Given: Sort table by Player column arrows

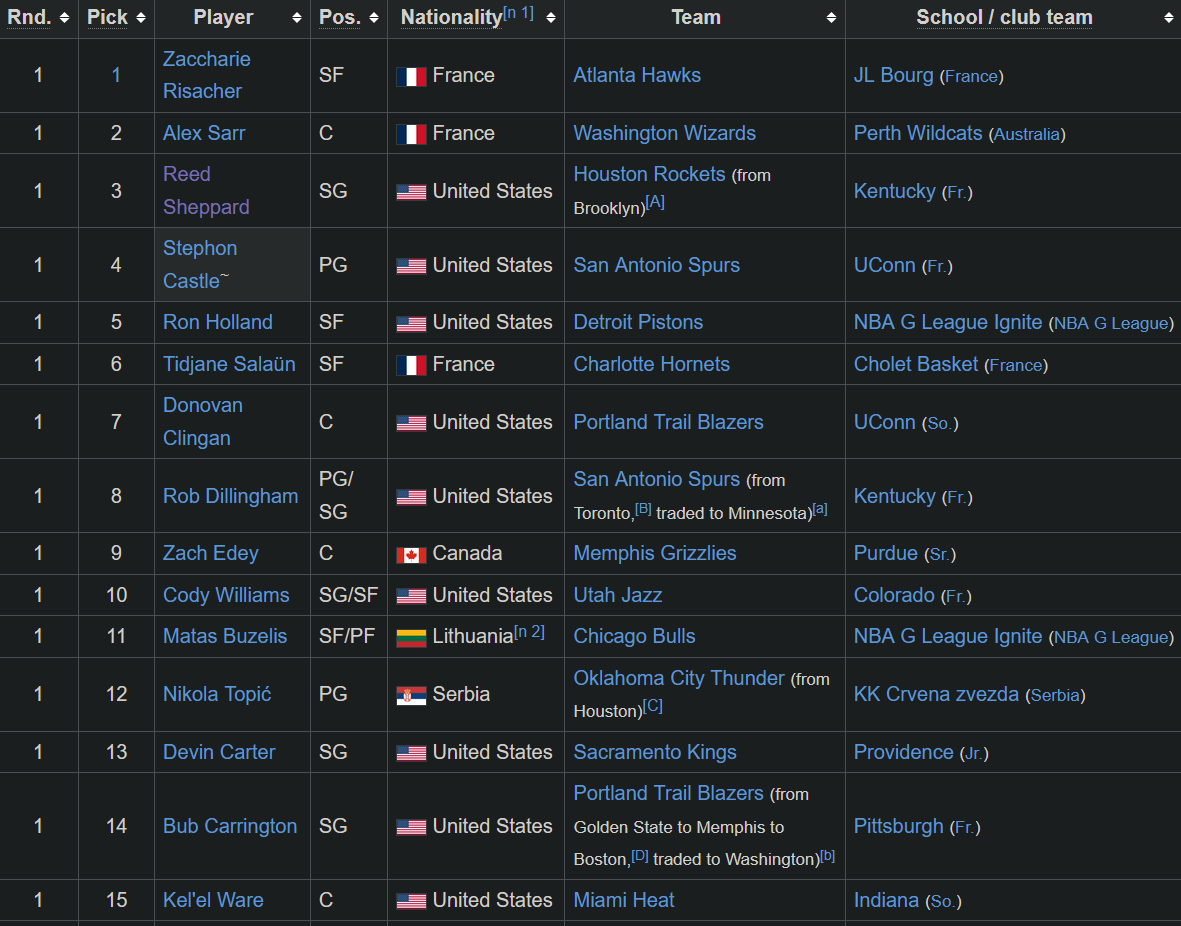Looking at the screenshot, I should pyautogui.click(x=297, y=17).
